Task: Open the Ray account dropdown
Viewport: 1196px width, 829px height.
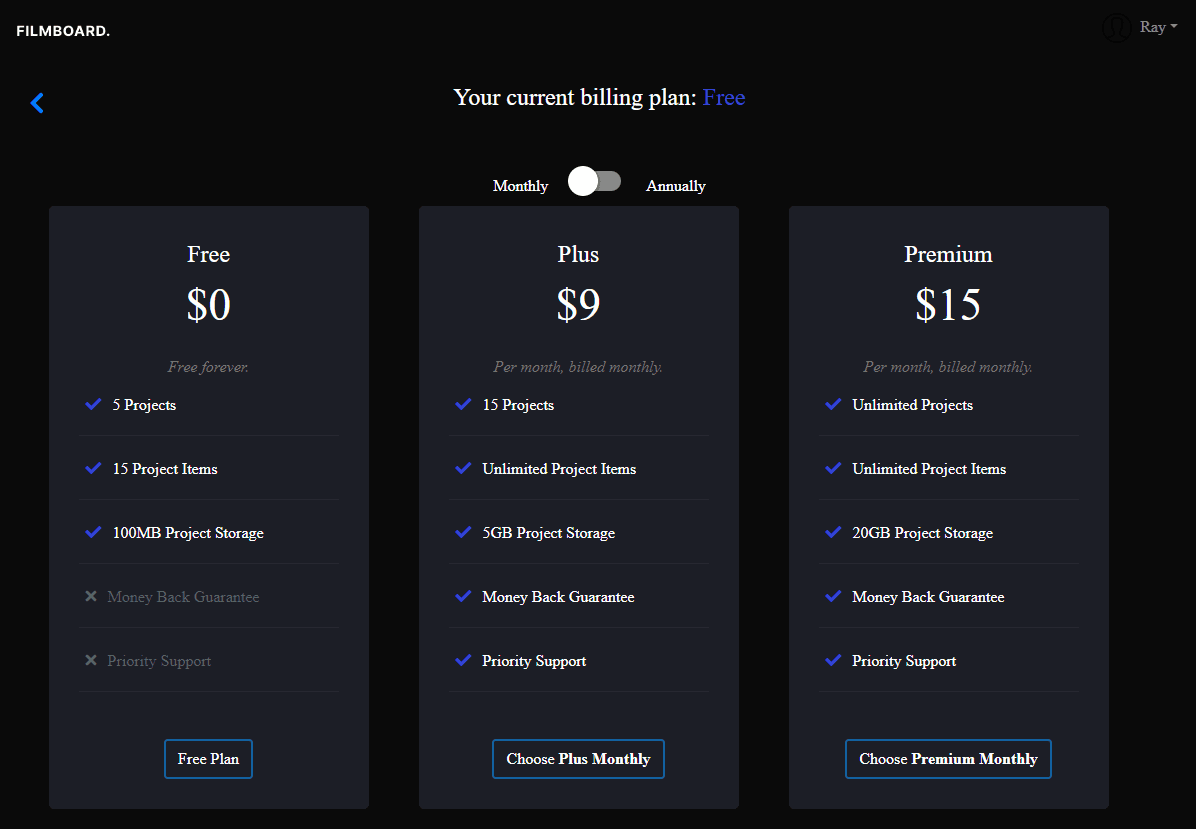Action: 1151,26
